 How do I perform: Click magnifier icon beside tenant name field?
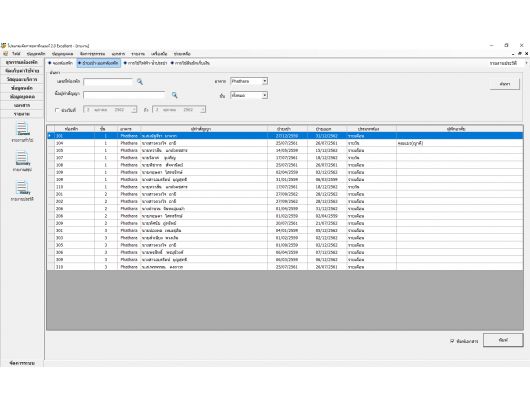click(174, 95)
